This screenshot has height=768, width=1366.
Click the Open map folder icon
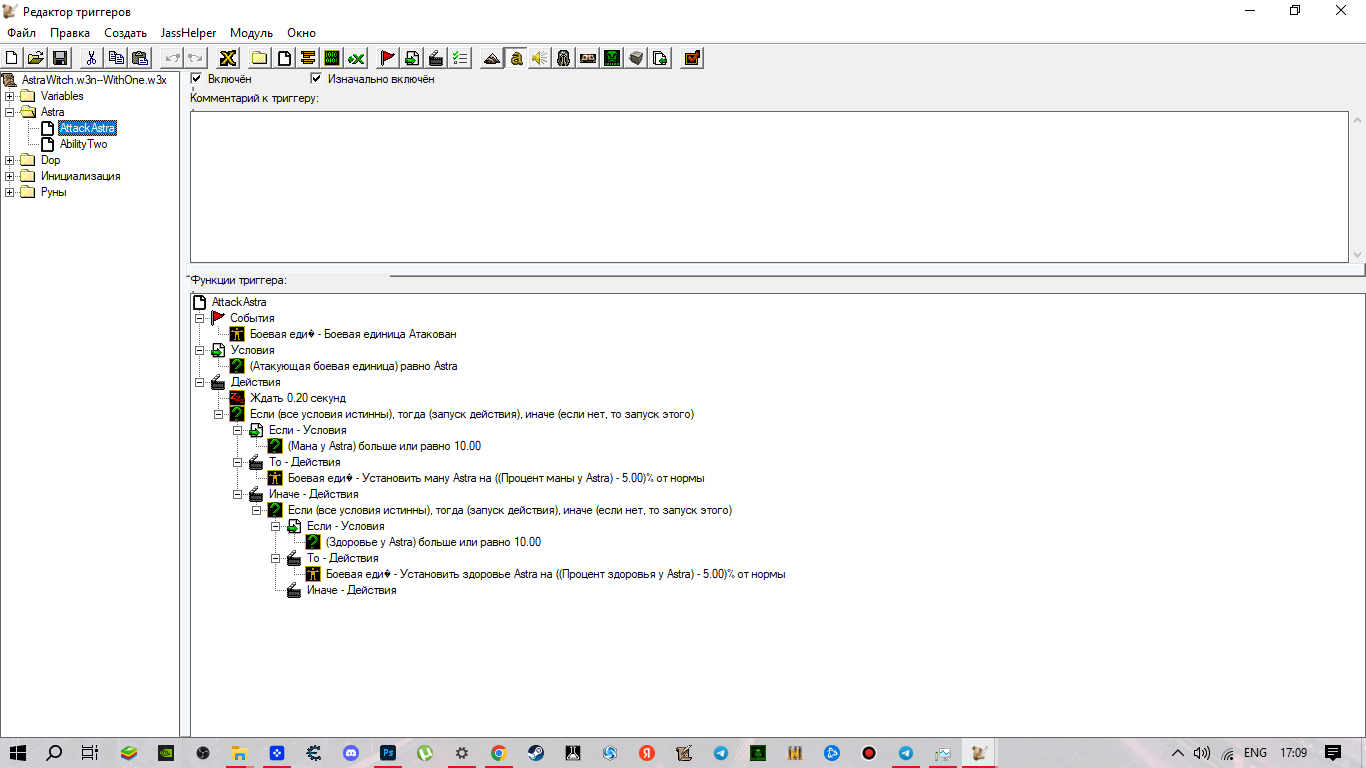point(35,58)
